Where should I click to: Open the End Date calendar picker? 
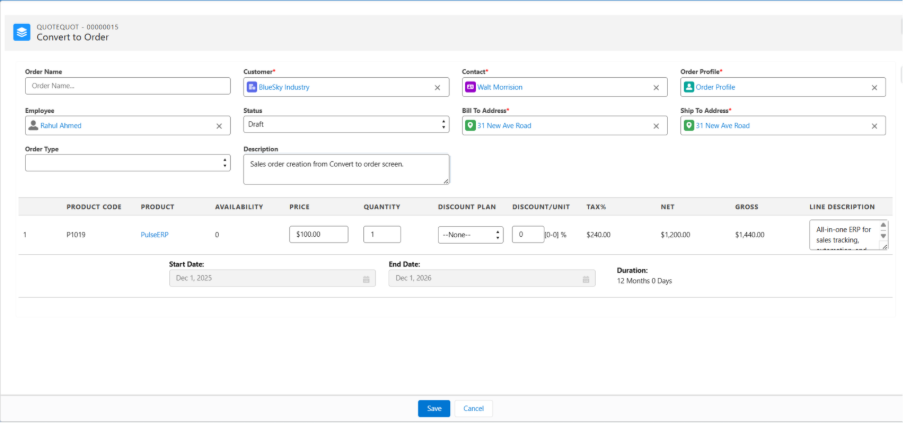click(585, 279)
